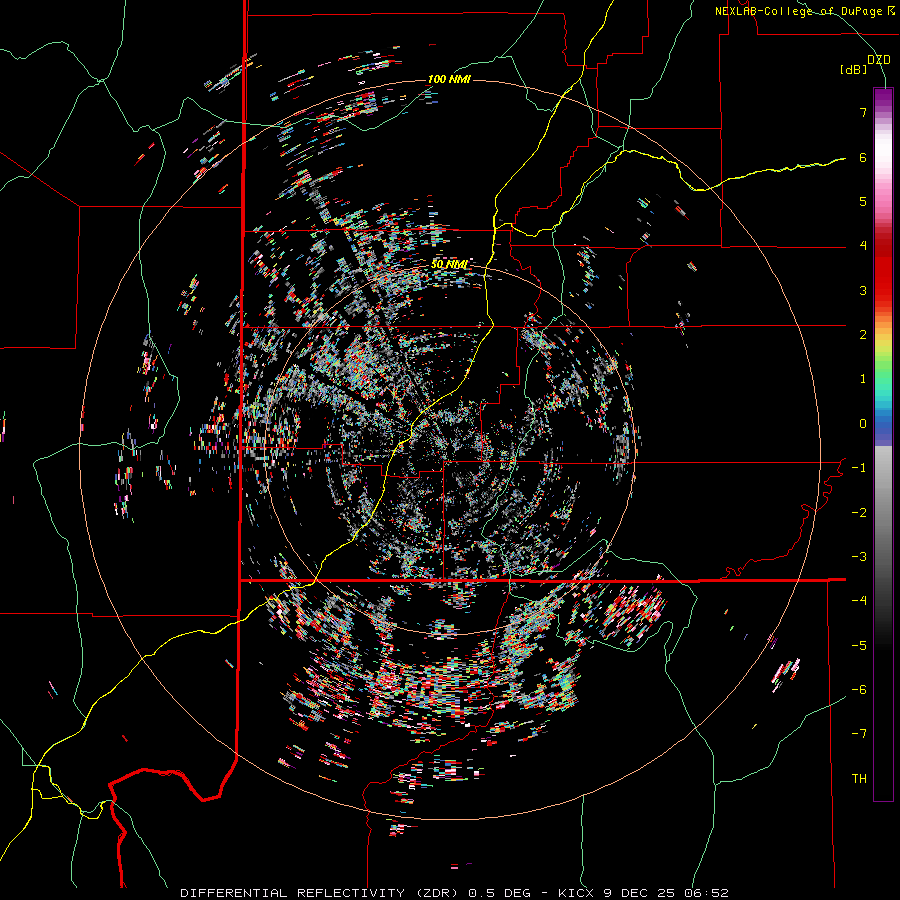Click the -4 value on color scale

coord(859,601)
